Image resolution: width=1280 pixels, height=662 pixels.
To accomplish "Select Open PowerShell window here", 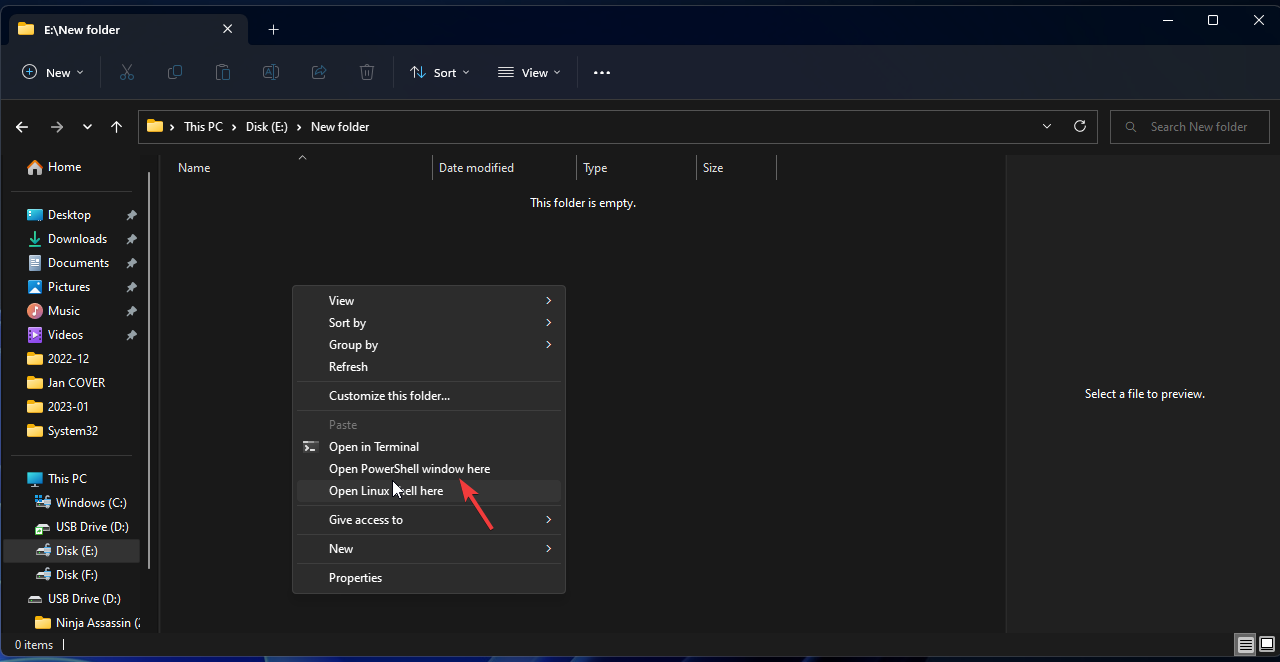I will [409, 469].
